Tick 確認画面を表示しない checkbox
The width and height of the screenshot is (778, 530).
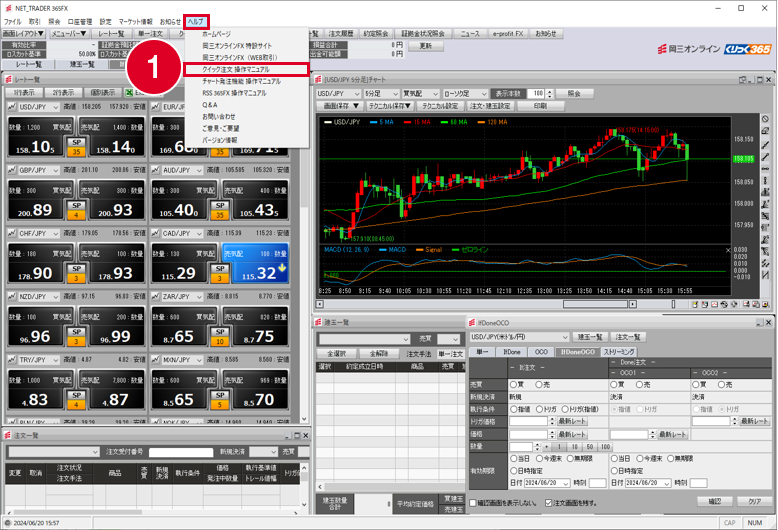tap(473, 503)
